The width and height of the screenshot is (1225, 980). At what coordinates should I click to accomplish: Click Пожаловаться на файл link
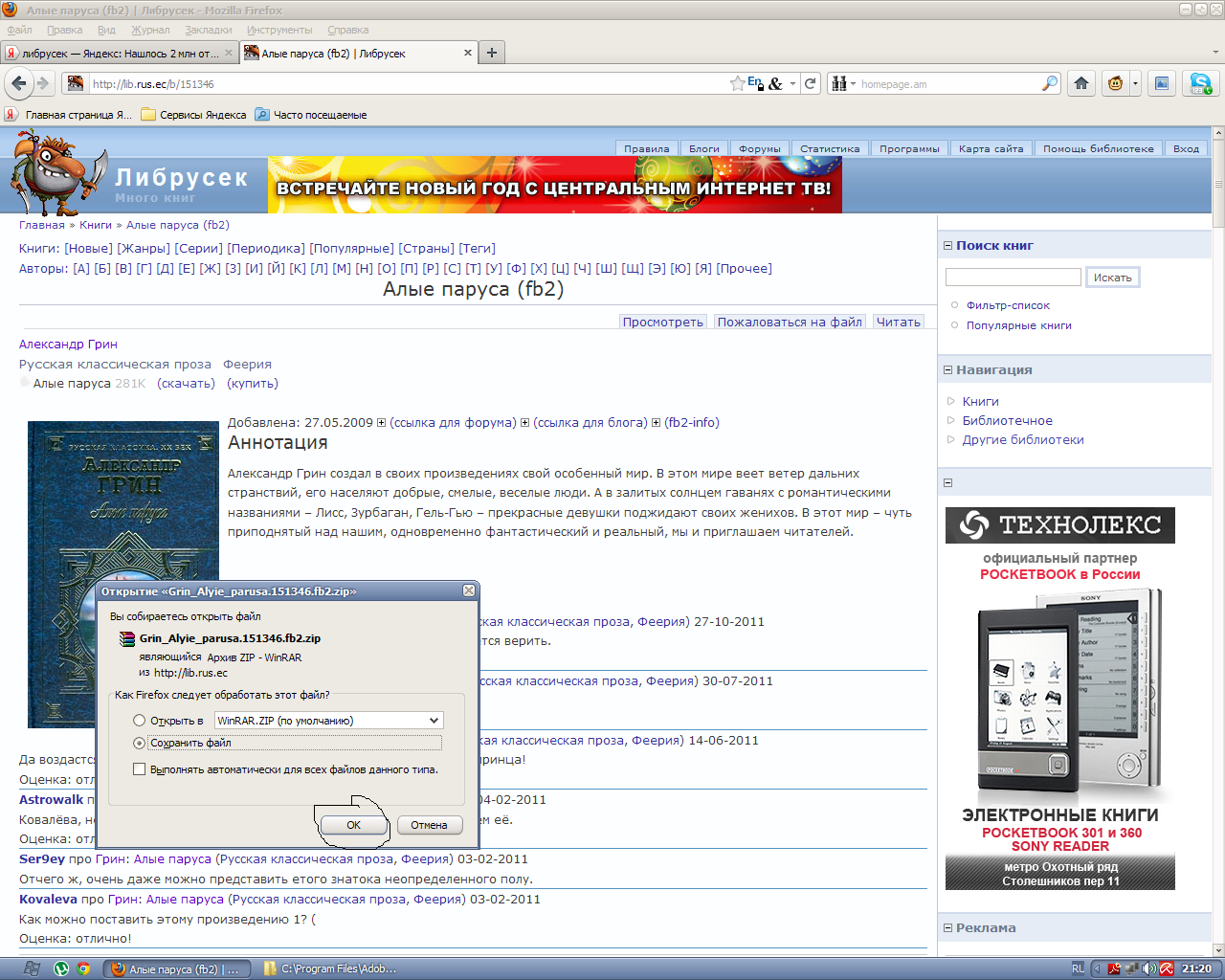[x=790, y=322]
